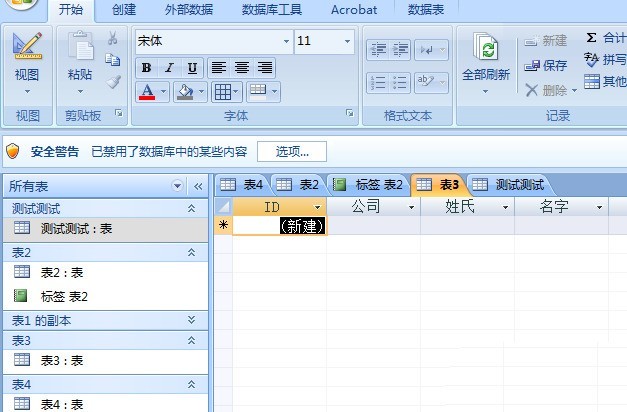The height and width of the screenshot is (412, 627).
Task: Open the font name dropdown showing 宋体
Action: 285,42
